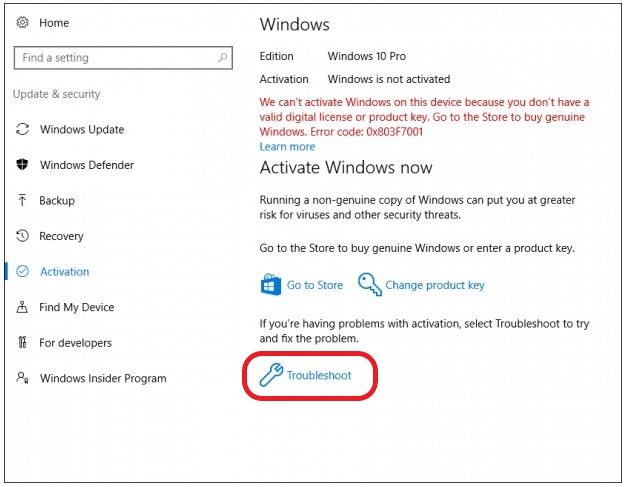Focus the Find a setting search box
This screenshot has height=487, width=626.
pyautogui.click(x=123, y=58)
